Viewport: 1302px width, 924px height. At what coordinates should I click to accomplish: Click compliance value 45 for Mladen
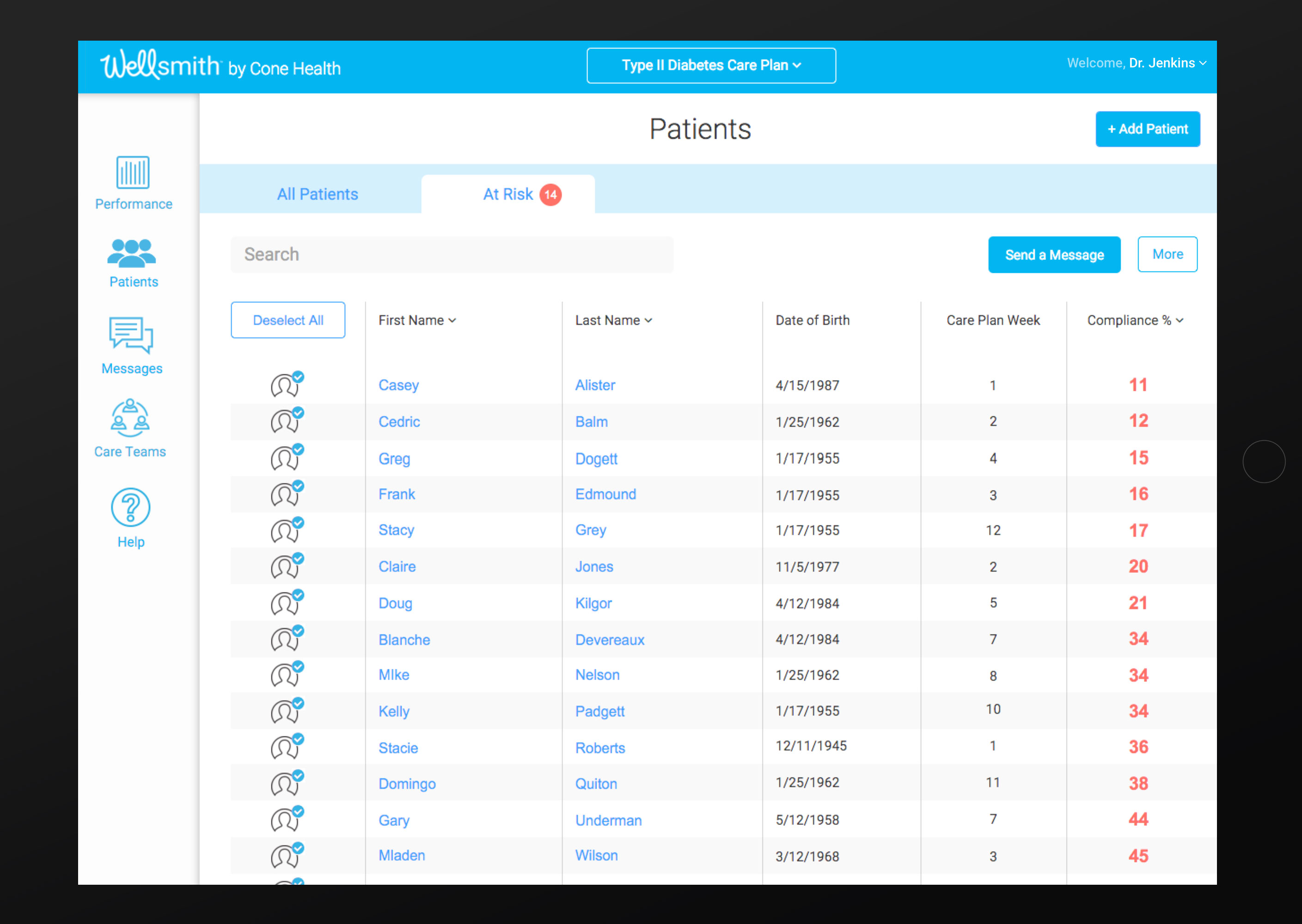tap(1138, 856)
